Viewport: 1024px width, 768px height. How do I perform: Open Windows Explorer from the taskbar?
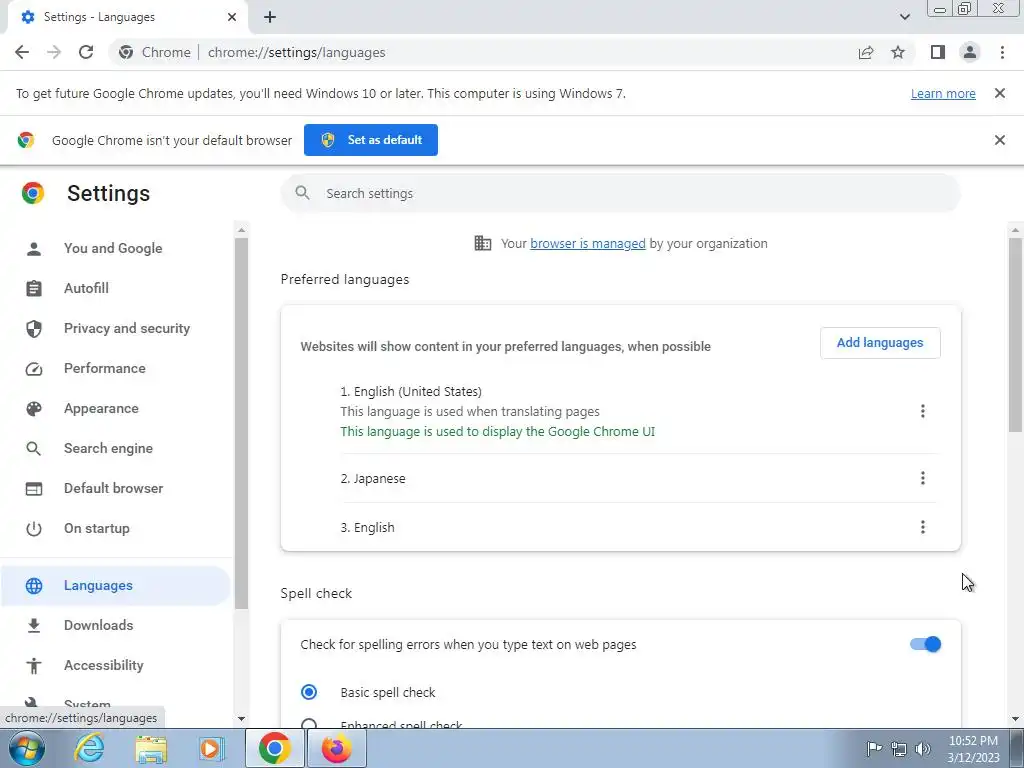[x=151, y=748]
